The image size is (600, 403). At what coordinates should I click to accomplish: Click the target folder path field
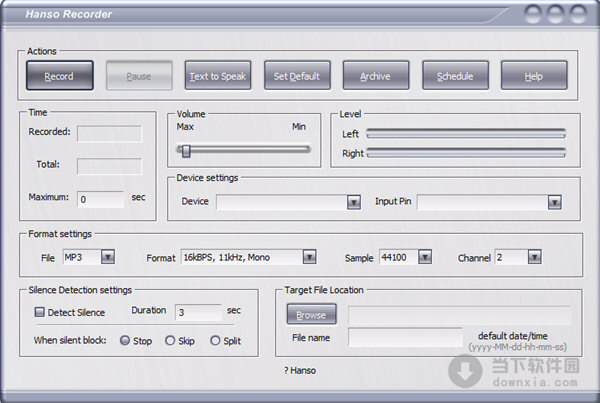tap(460, 315)
